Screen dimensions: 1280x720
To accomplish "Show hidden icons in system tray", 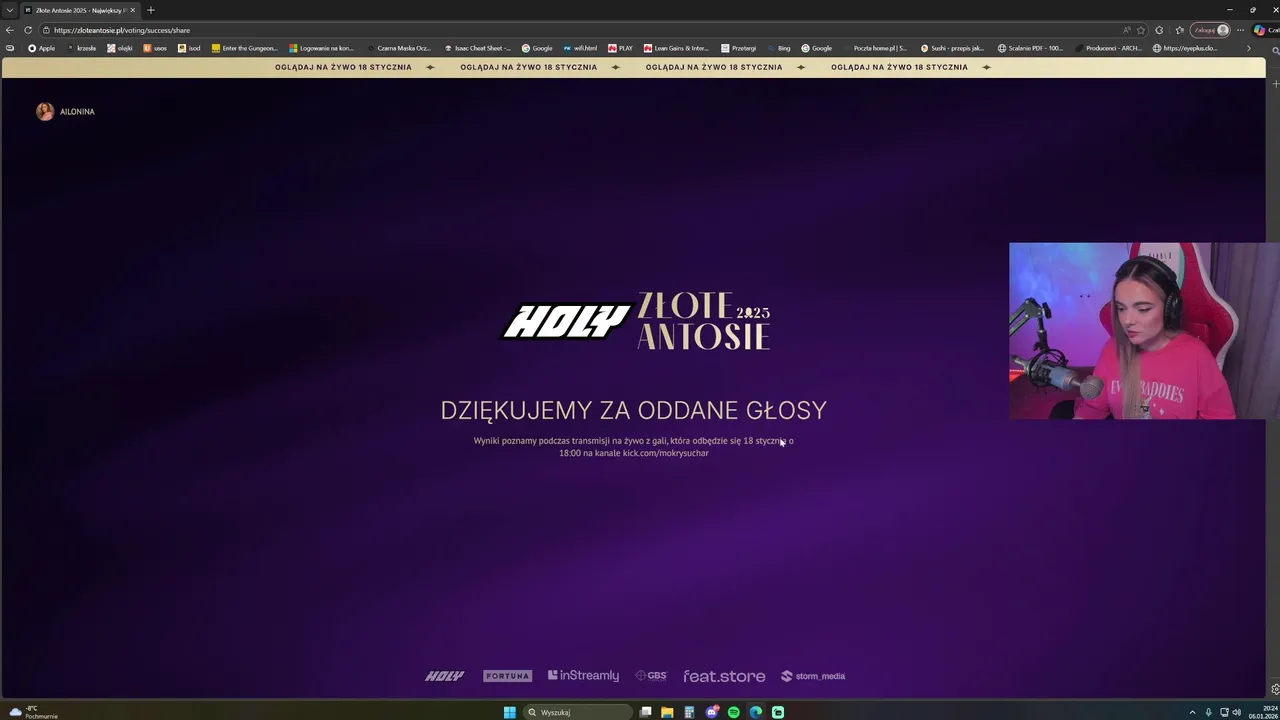I will coord(1192,712).
